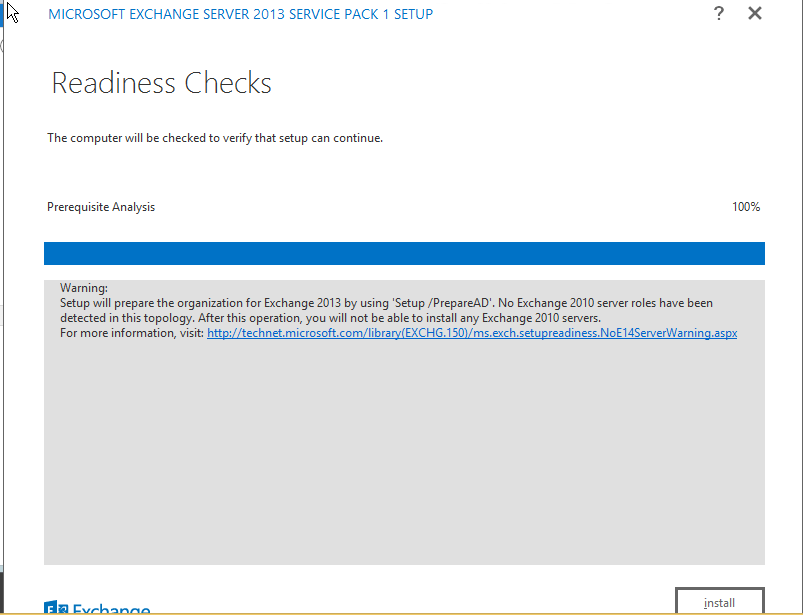Click the help question mark icon
The width and height of the screenshot is (803, 615).
(718, 14)
